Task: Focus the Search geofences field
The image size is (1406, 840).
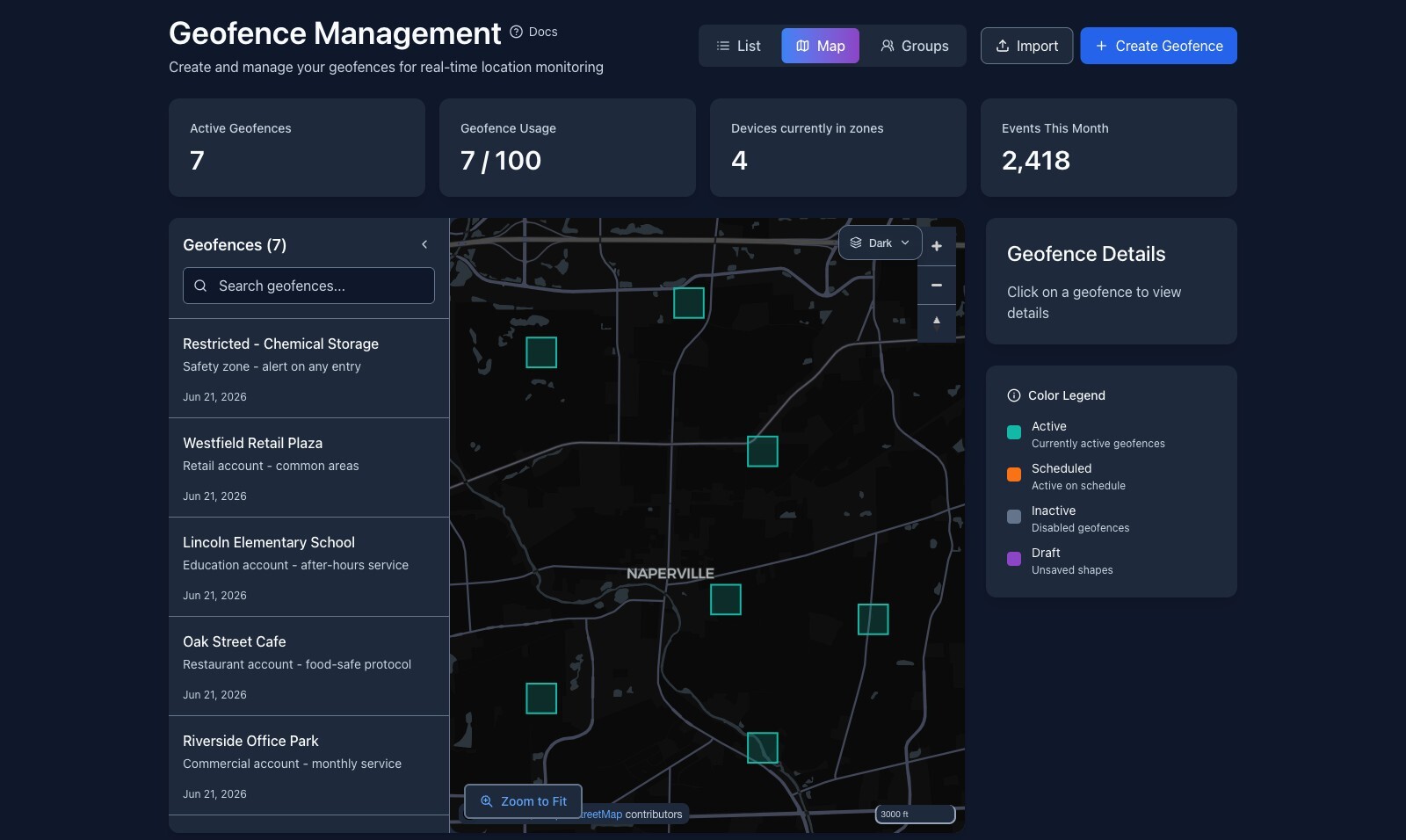Action: tap(308, 286)
